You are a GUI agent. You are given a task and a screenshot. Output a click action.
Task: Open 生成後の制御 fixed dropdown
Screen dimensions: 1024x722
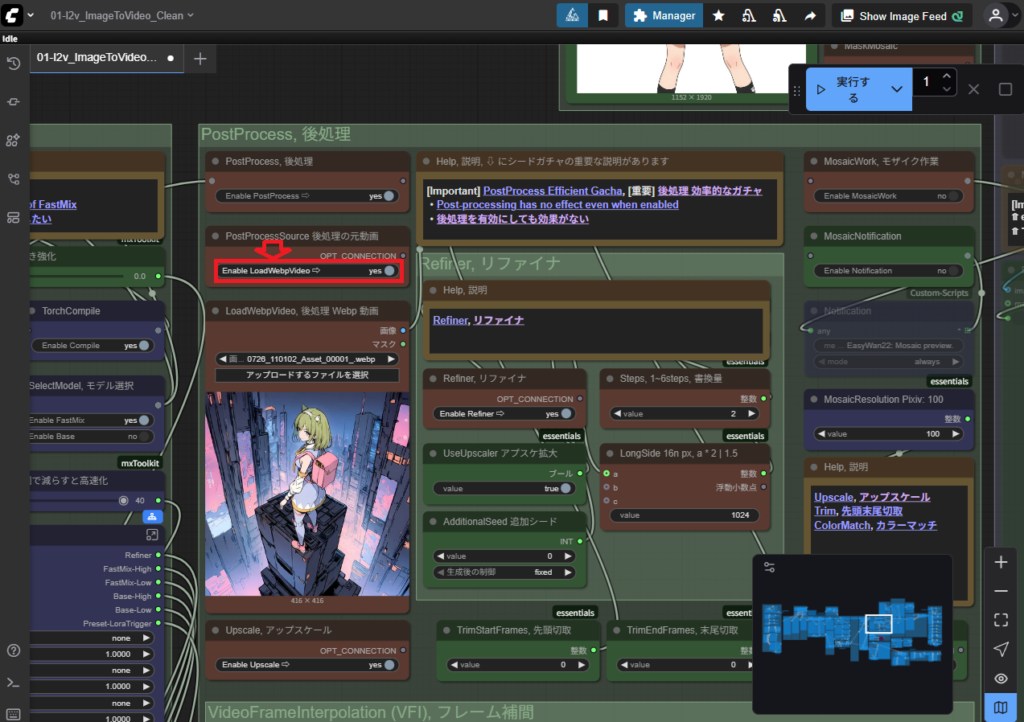click(504, 572)
